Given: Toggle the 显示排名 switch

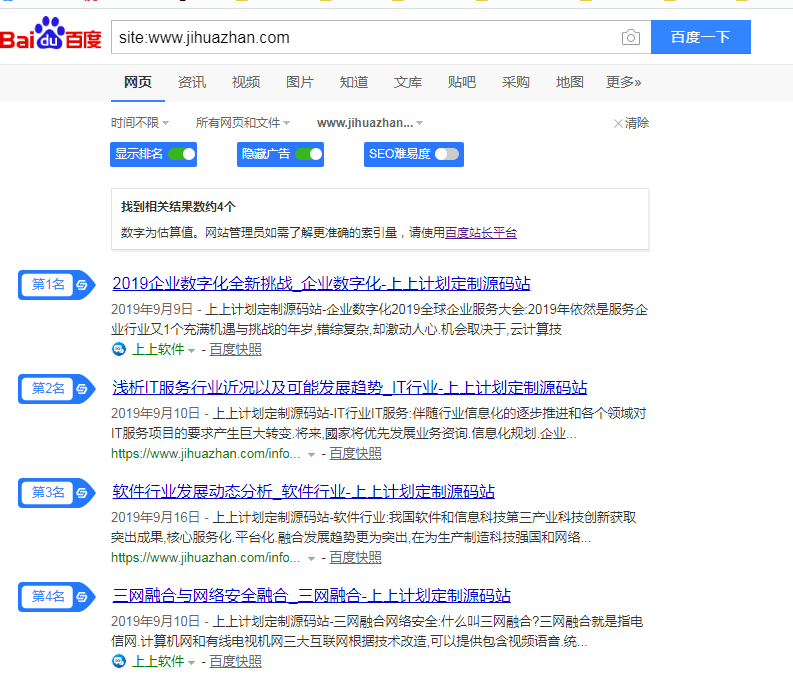Looking at the screenshot, I should (182, 154).
